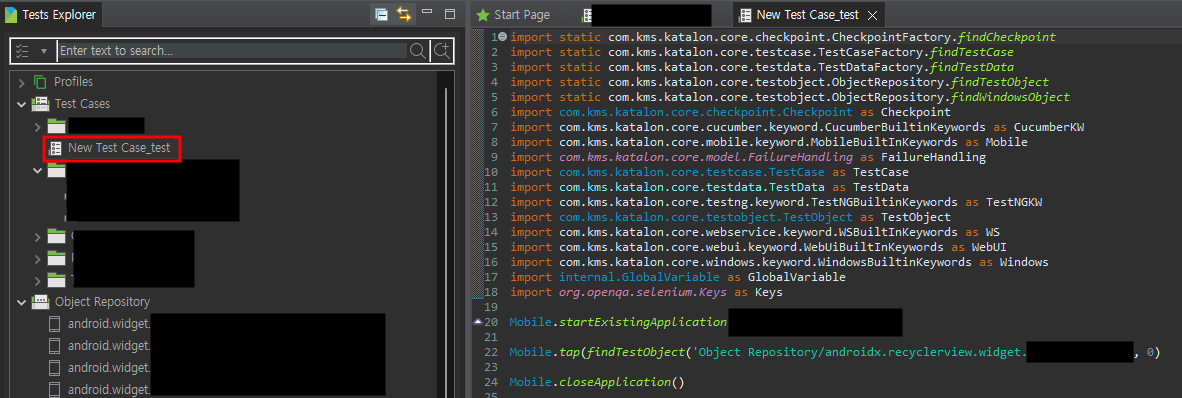Click the 'Mobile.tap' call on line 22

click(545, 353)
